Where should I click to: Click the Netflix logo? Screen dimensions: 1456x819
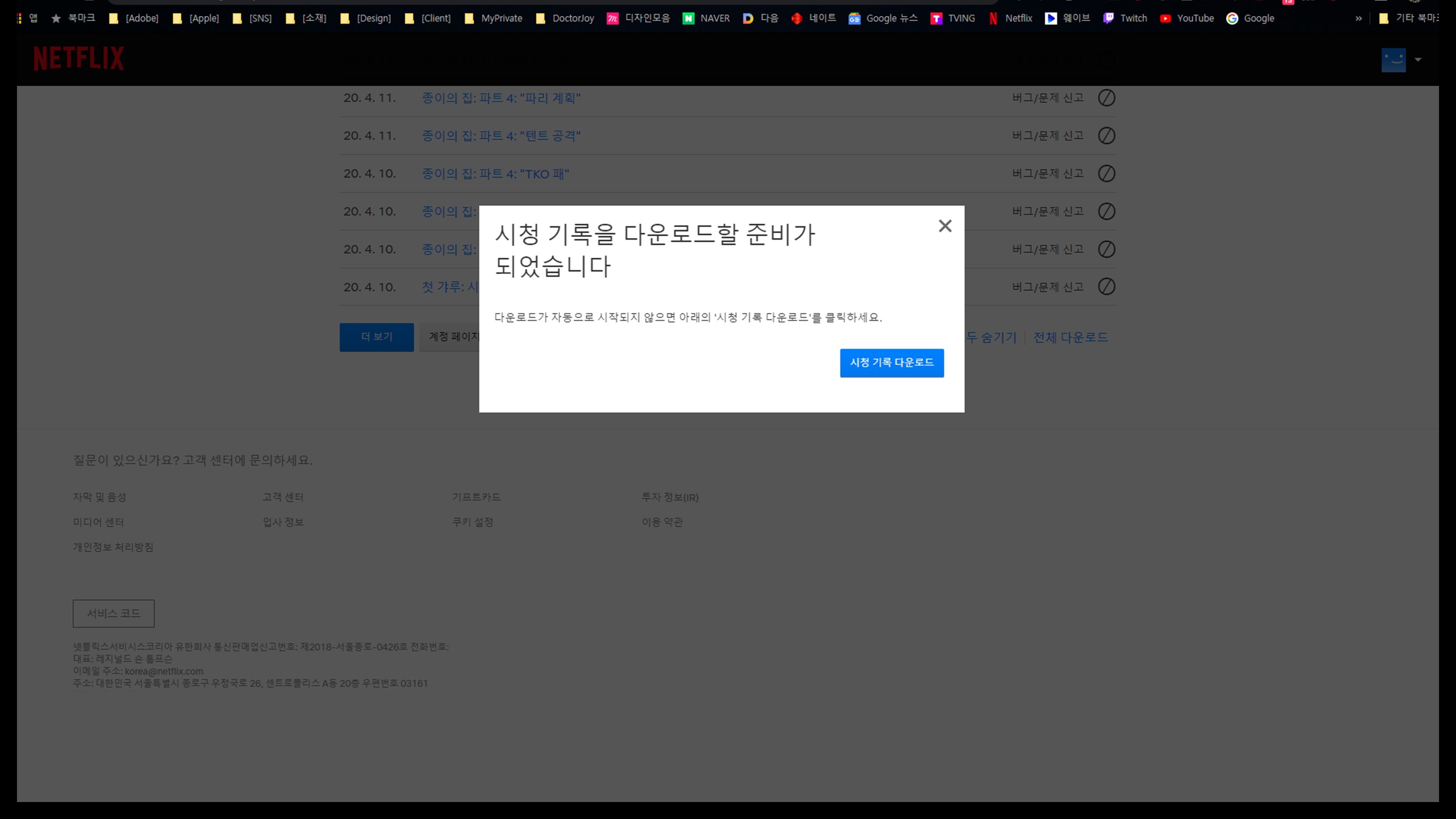[x=79, y=58]
